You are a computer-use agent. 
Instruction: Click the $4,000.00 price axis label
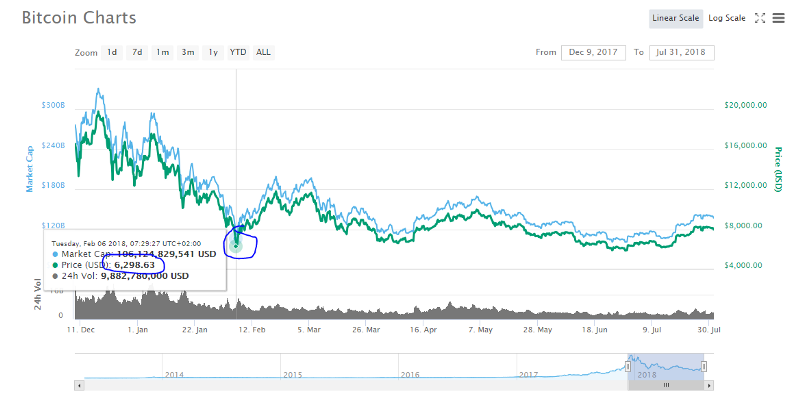pos(745,265)
